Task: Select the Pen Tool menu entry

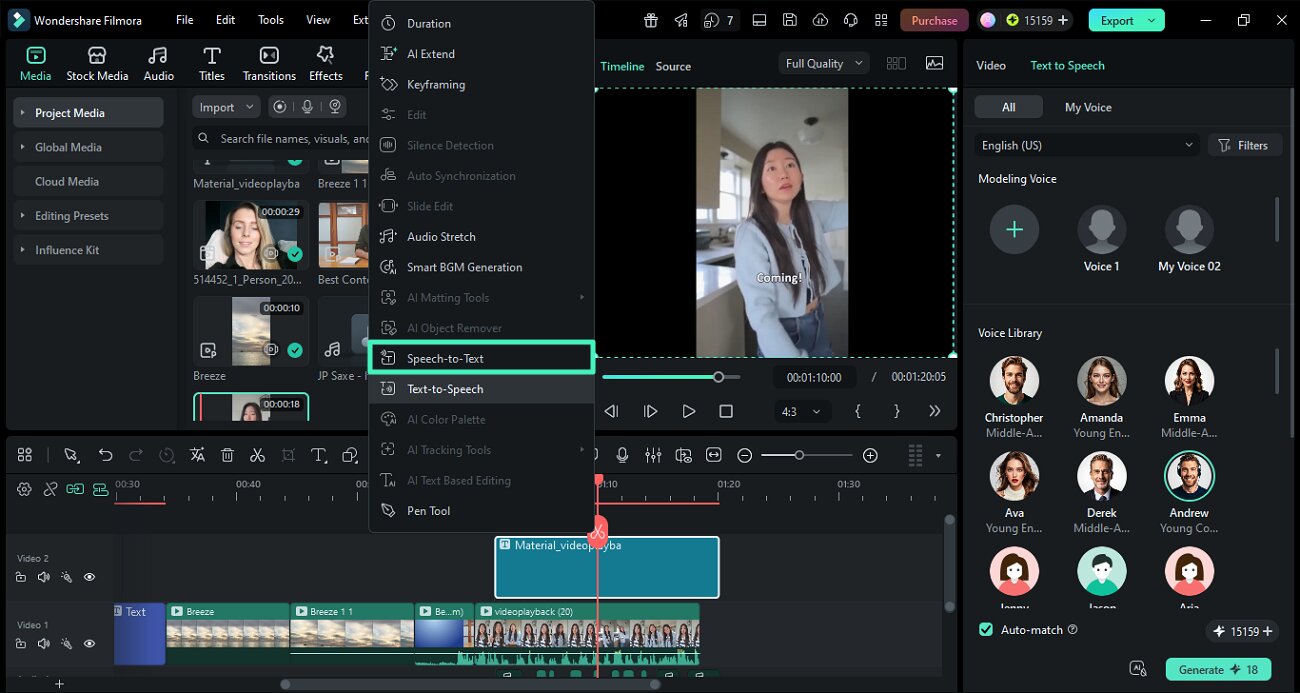Action: tap(481, 511)
